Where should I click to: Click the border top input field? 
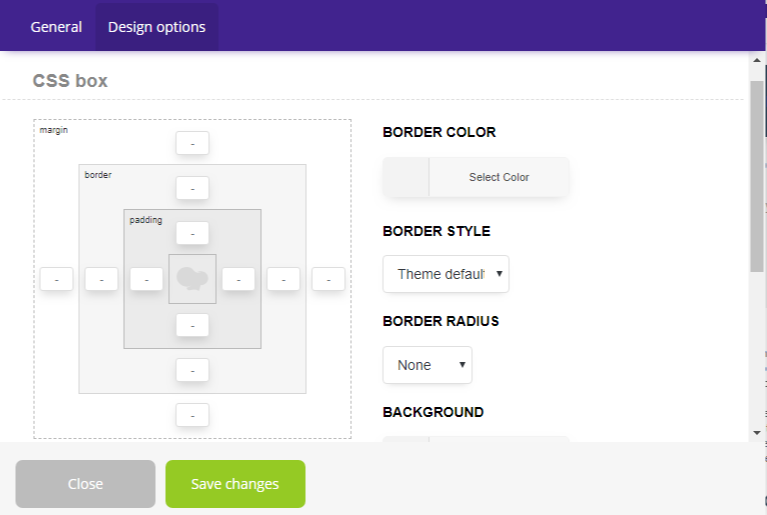click(x=192, y=188)
